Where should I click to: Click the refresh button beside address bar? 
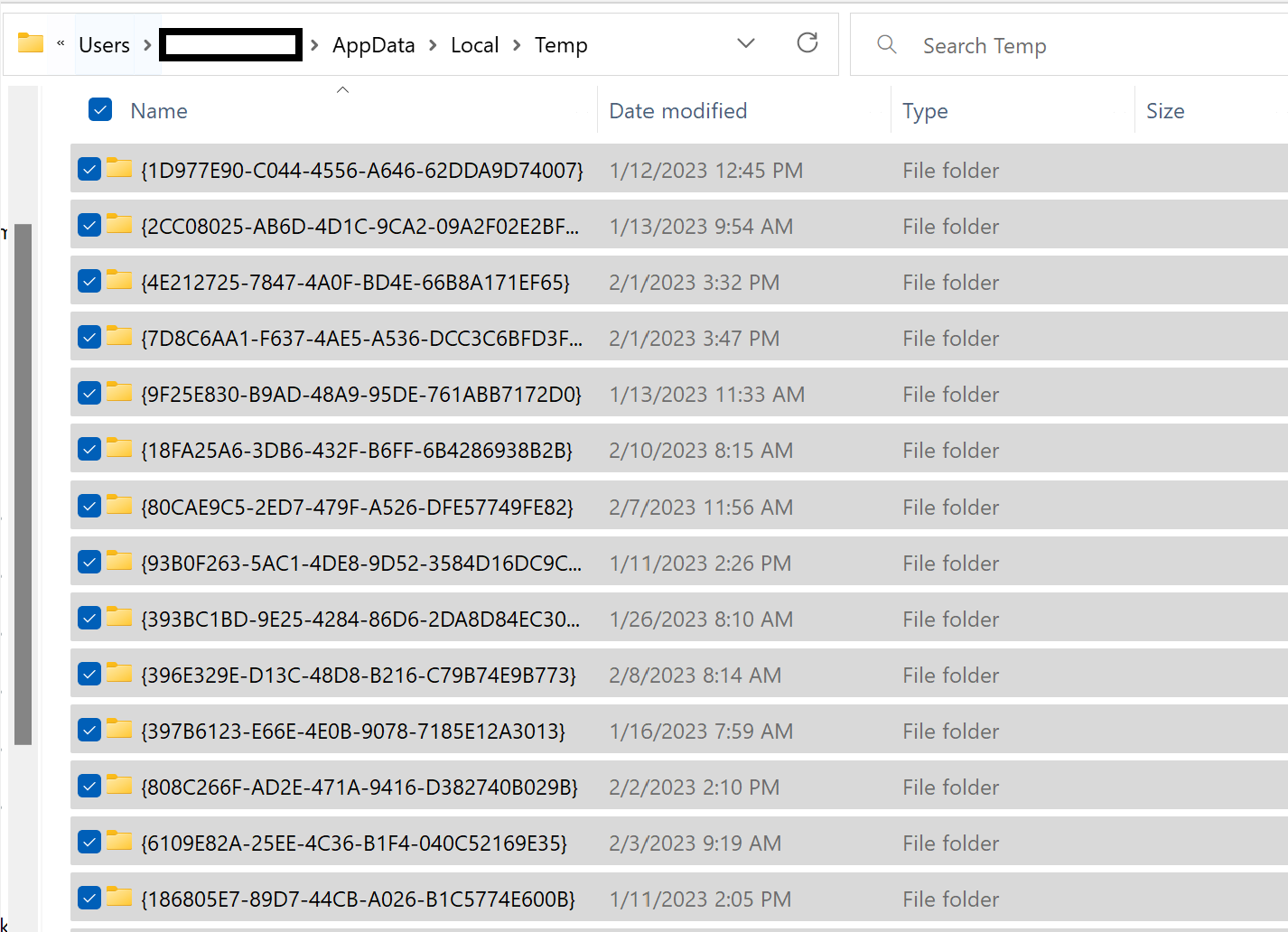pyautogui.click(x=807, y=42)
